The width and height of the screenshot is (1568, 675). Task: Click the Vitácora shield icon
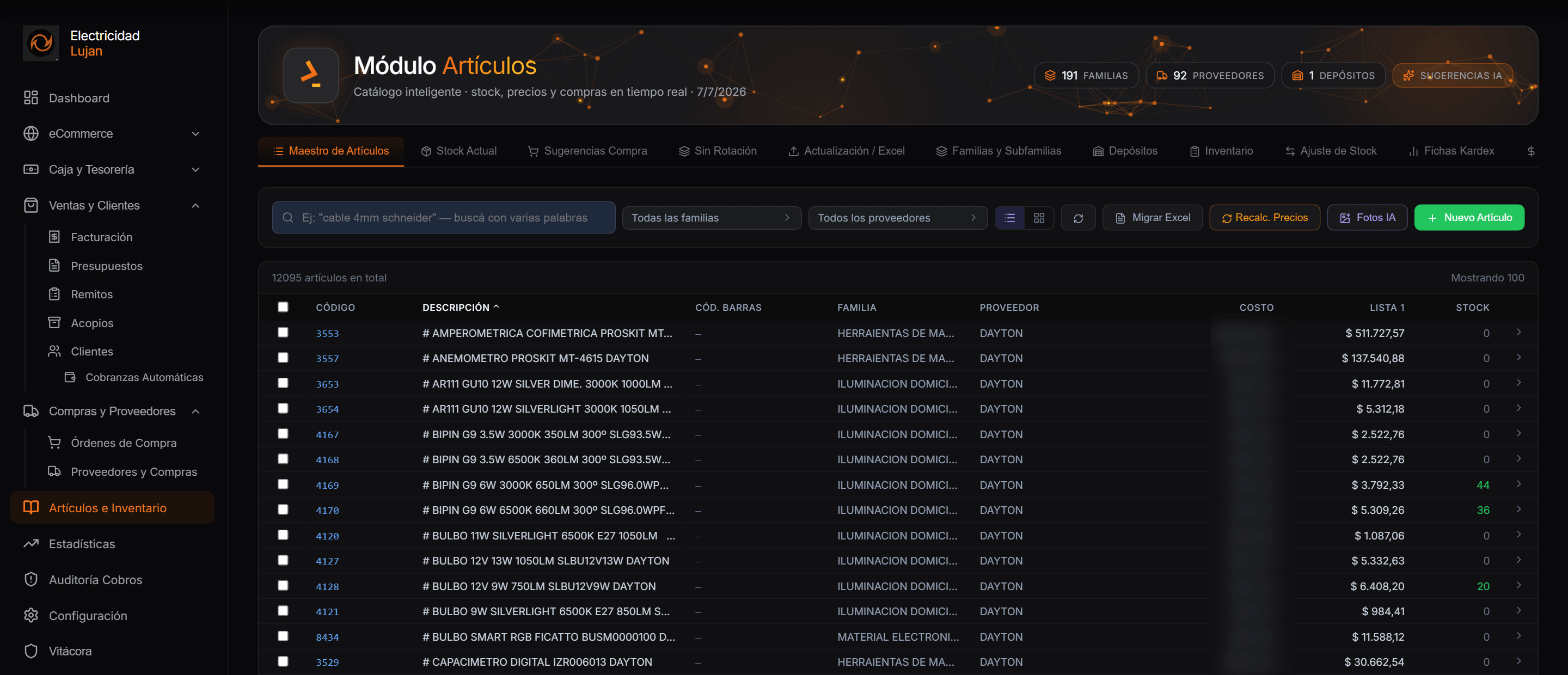point(30,651)
